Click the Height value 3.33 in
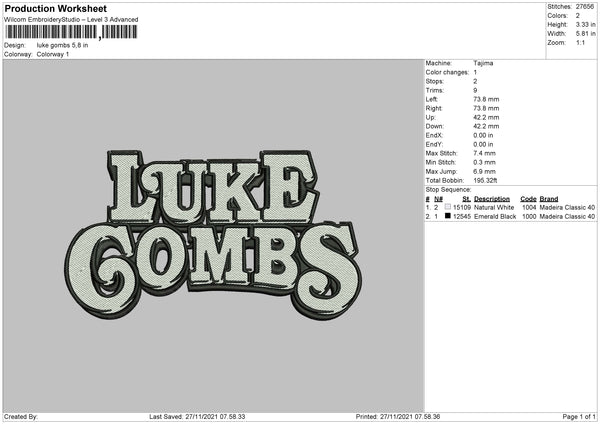The width and height of the screenshot is (600, 424). pyautogui.click(x=585, y=24)
